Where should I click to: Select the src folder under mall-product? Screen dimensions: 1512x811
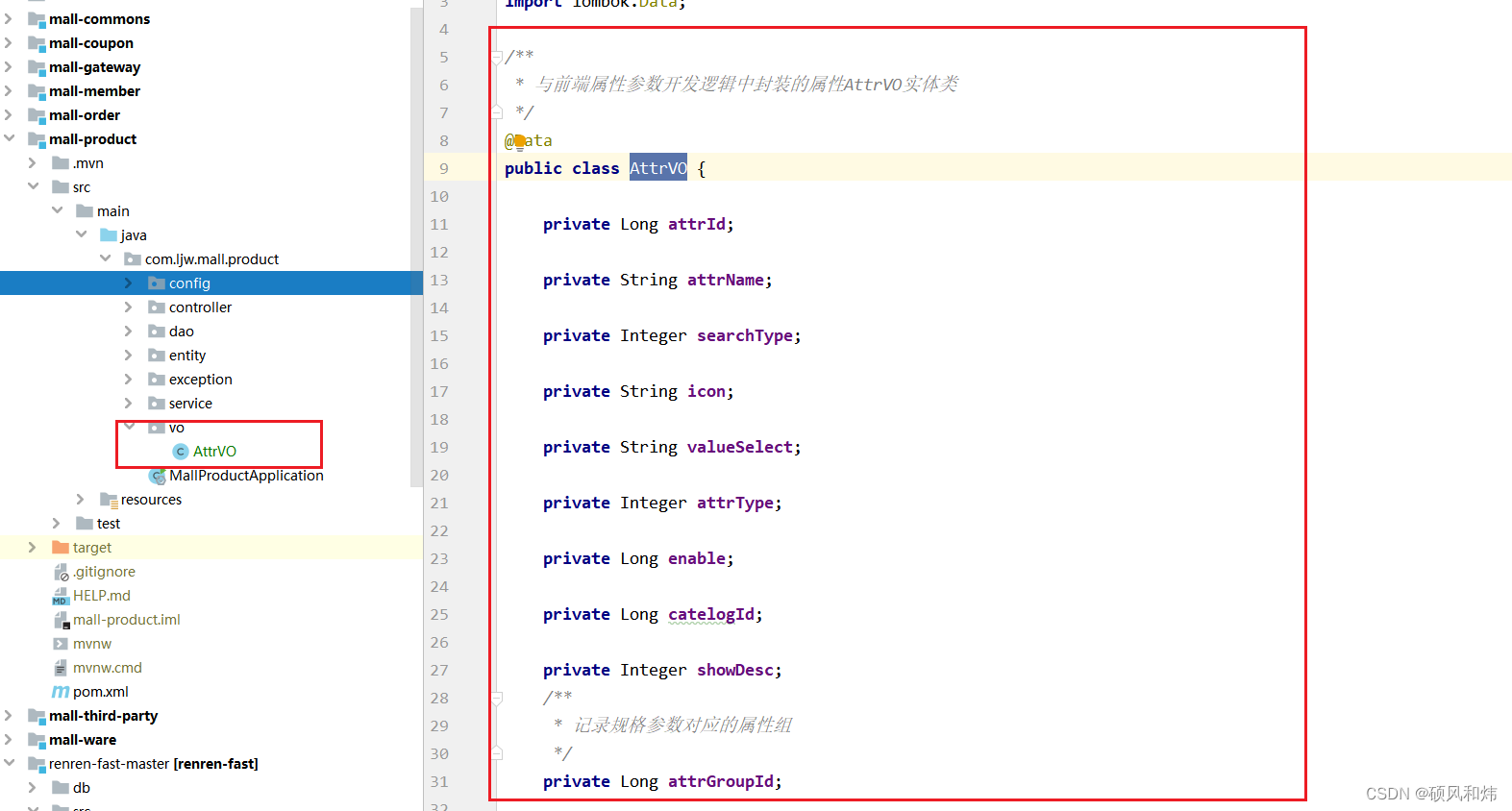82,187
